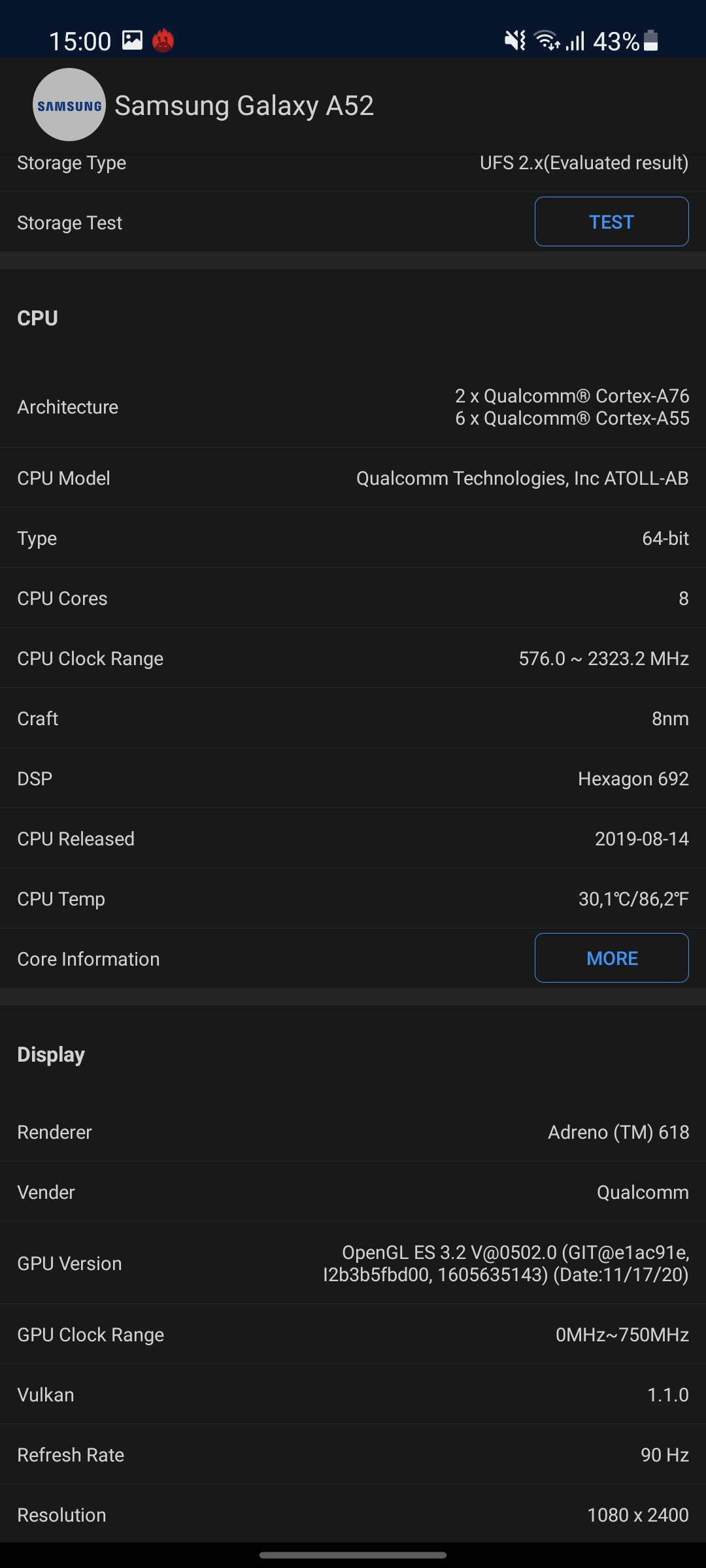The height and width of the screenshot is (1568, 706).
Task: Open Core Information MORE button
Action: point(611,958)
